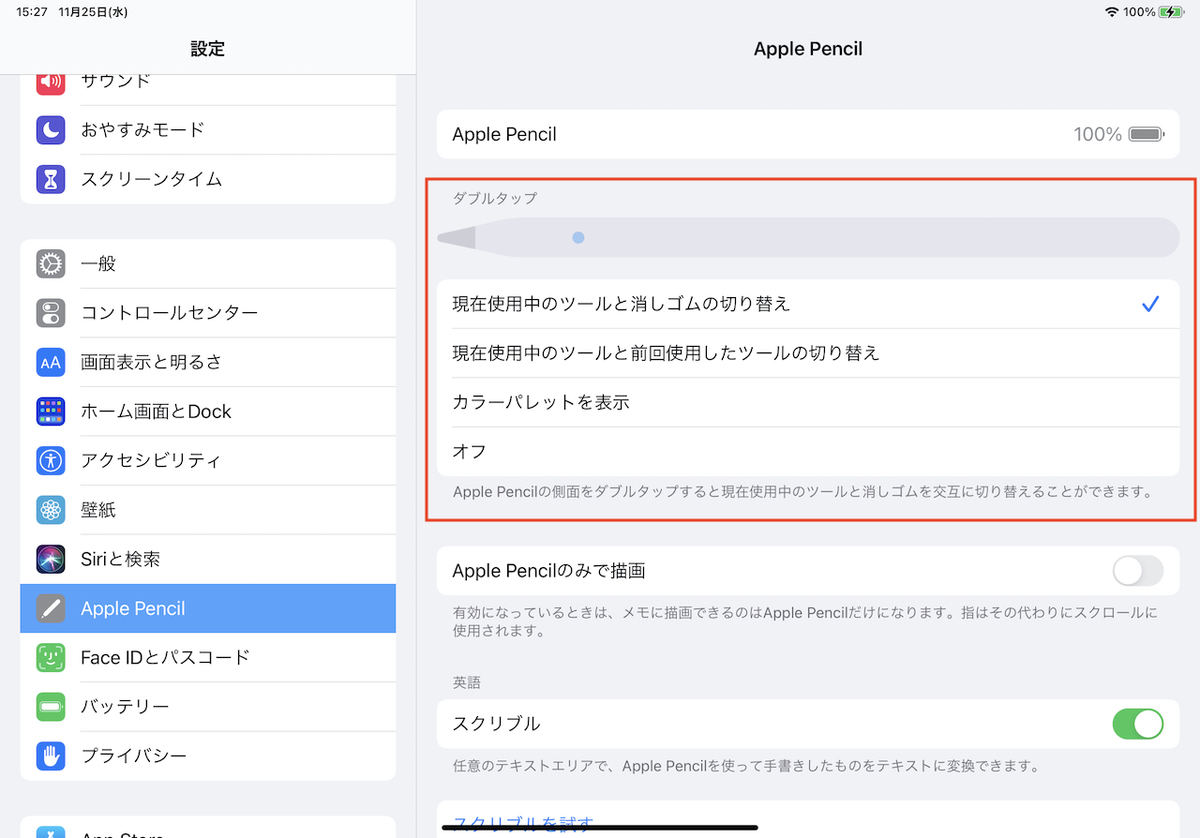This screenshot has height=838, width=1200.
Task: Open プライバシー settings
Action: tap(208, 755)
